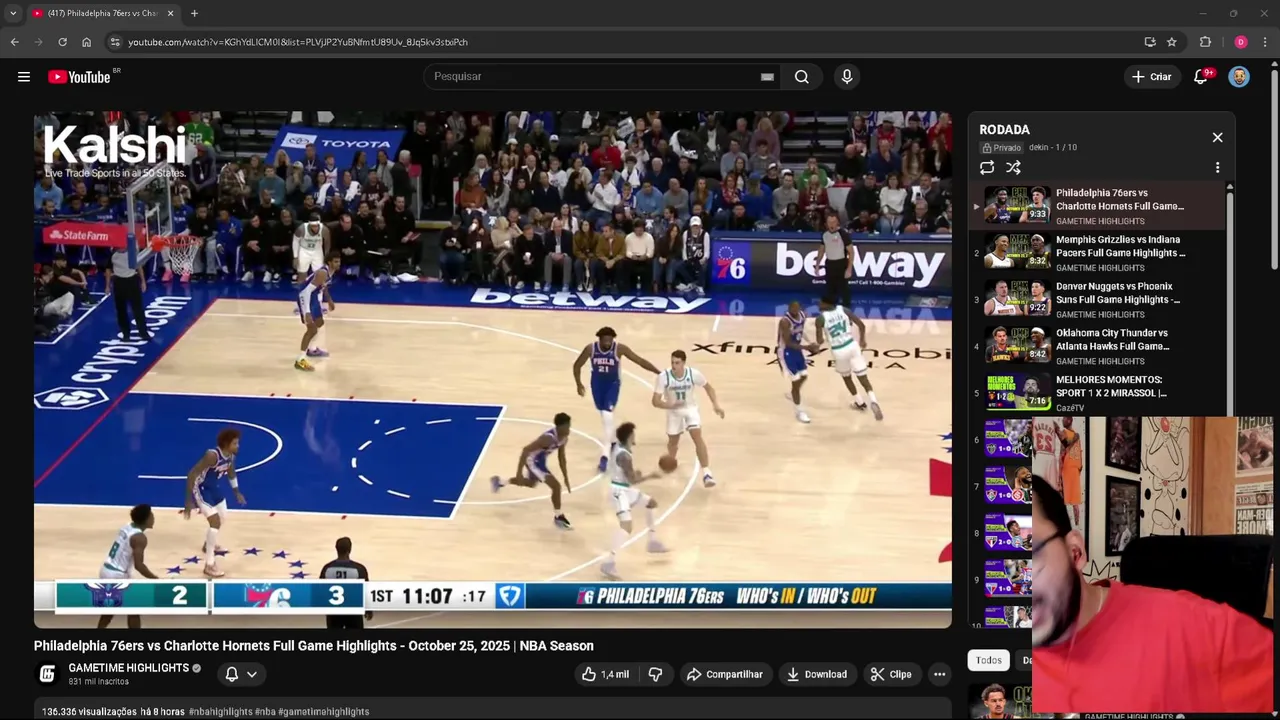The image size is (1280, 720).
Task: Bookmark this page with star icon
Action: 1172,42
